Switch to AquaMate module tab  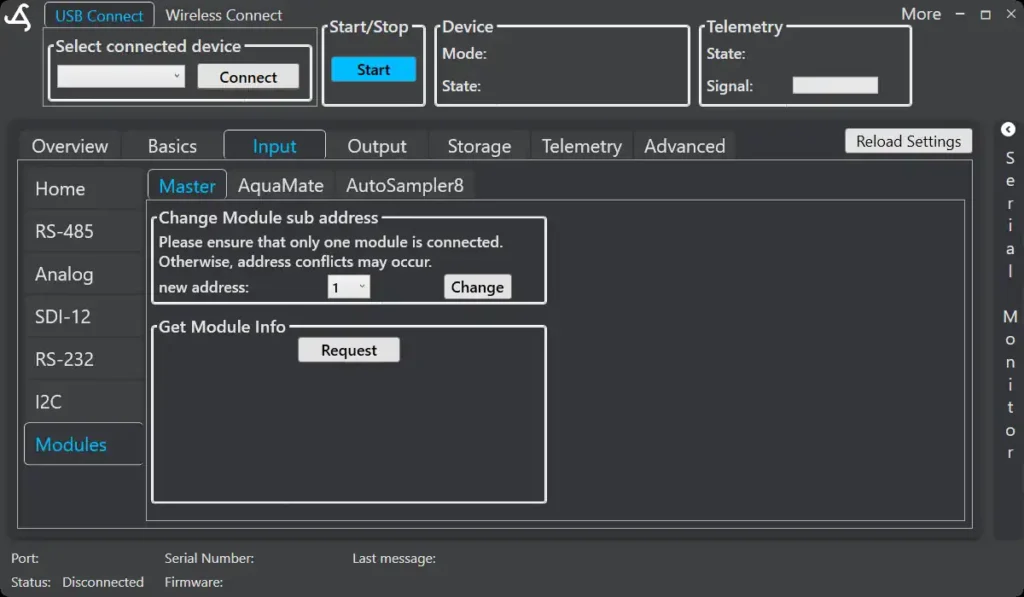point(280,185)
